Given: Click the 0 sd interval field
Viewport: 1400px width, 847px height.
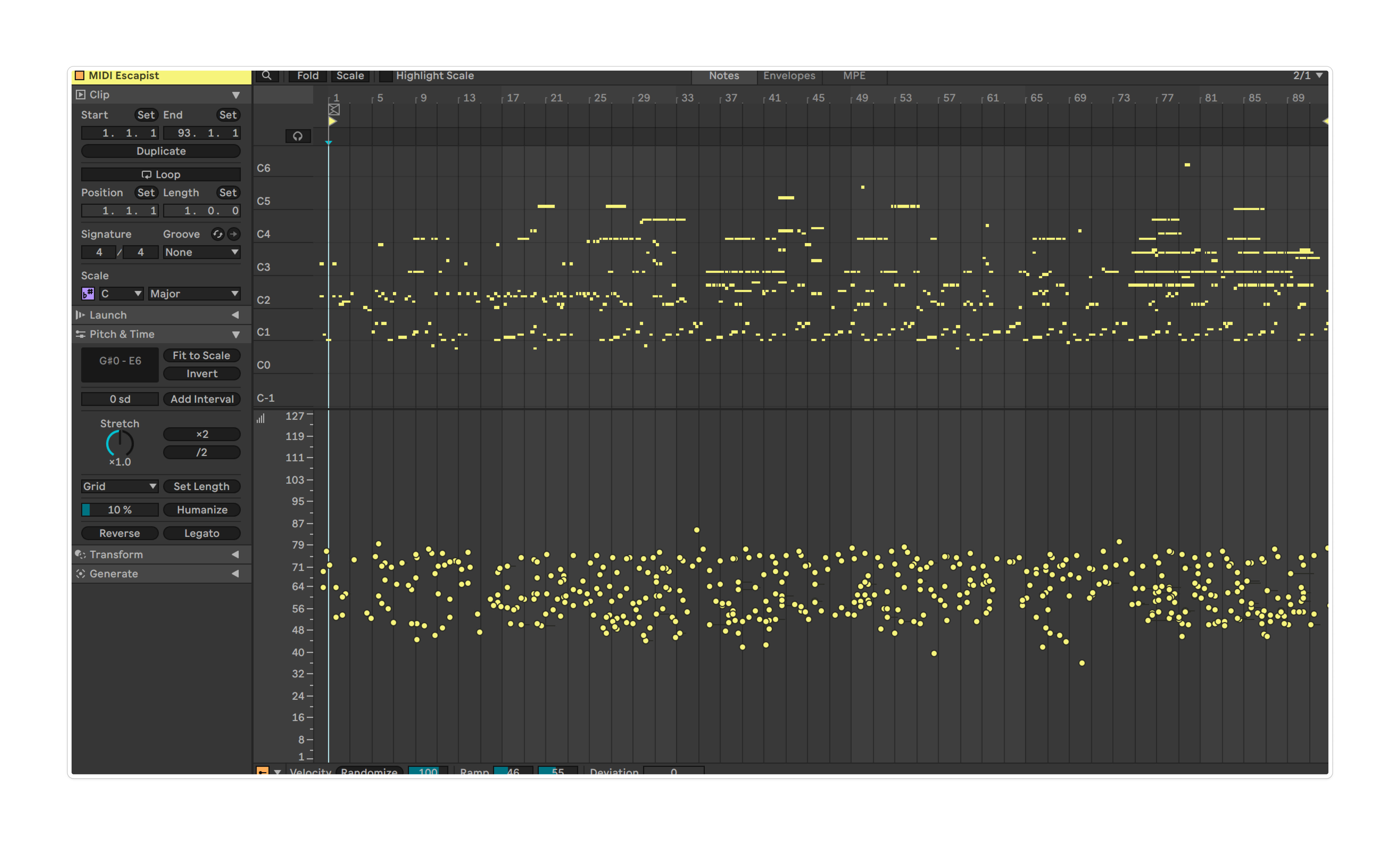Looking at the screenshot, I should (x=120, y=399).
